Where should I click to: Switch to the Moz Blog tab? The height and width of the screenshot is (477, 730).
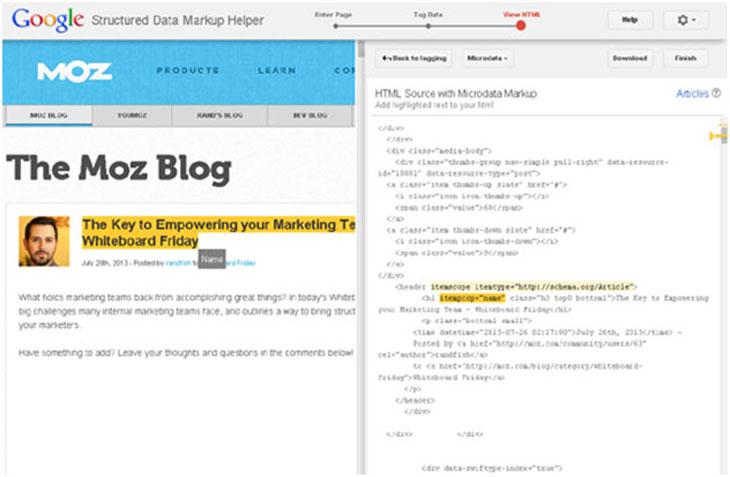tap(47, 116)
